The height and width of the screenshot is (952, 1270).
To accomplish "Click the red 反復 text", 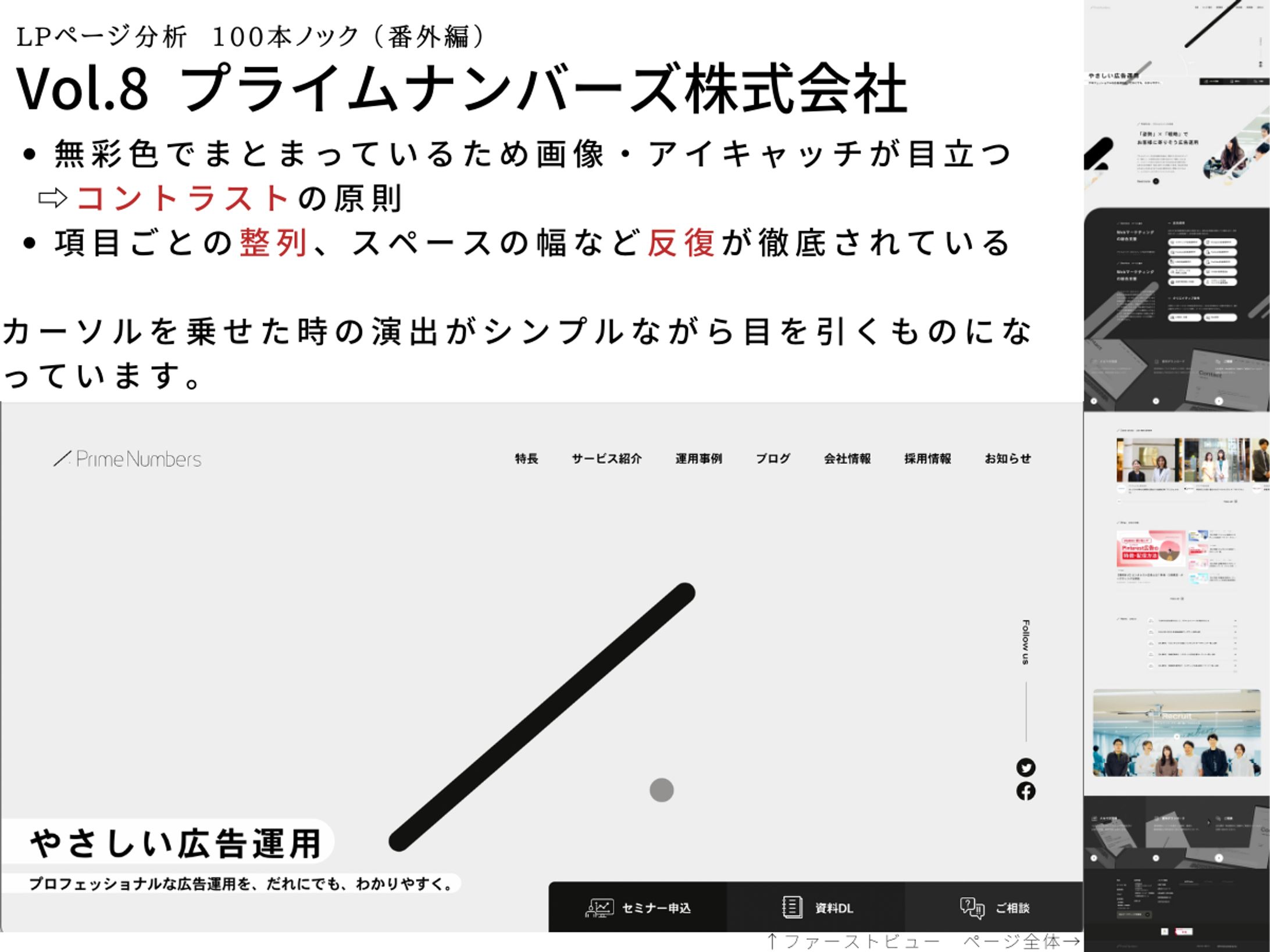I will click(x=681, y=243).
